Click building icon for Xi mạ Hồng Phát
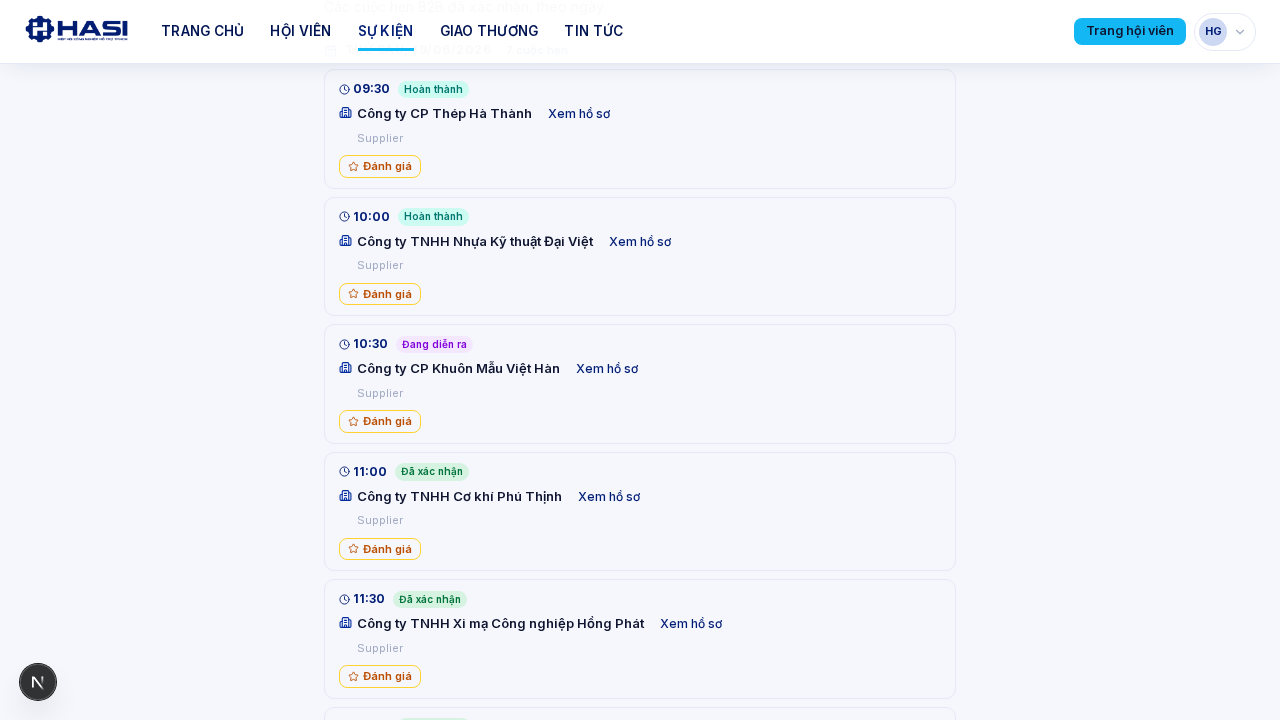The height and width of the screenshot is (720, 1280). pyautogui.click(x=346, y=623)
